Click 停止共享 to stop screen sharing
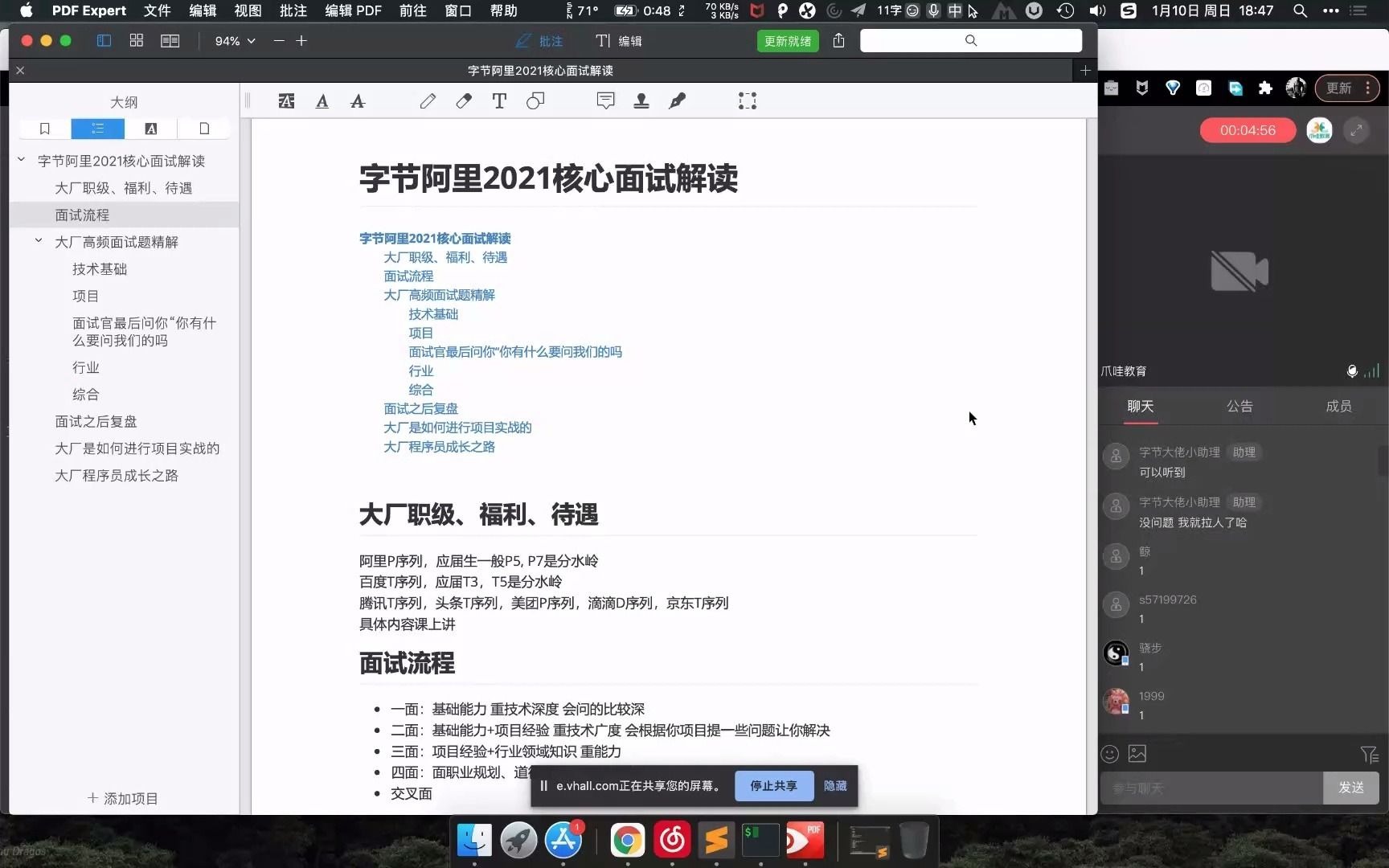 coord(774,786)
